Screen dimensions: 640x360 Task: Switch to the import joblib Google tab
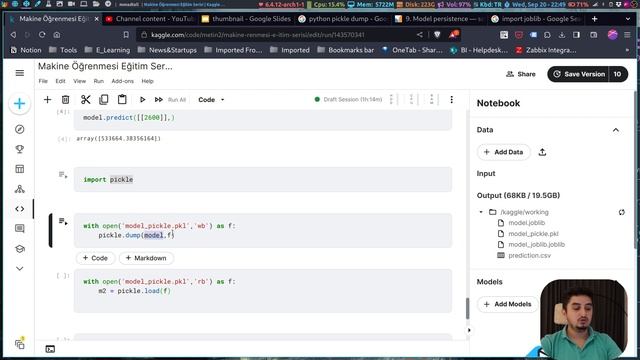536,19
